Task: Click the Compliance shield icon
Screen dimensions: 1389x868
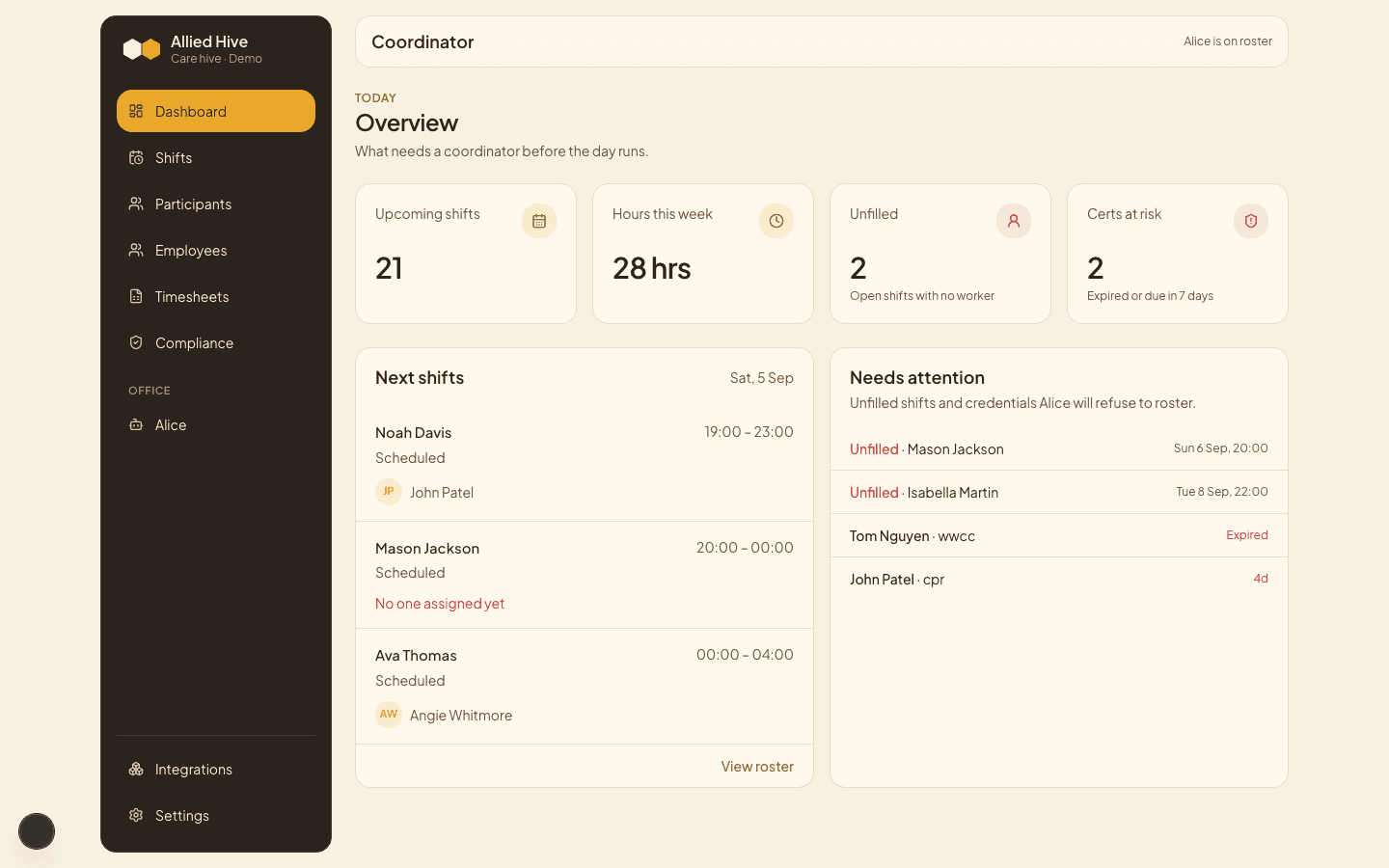Action: pos(136,342)
